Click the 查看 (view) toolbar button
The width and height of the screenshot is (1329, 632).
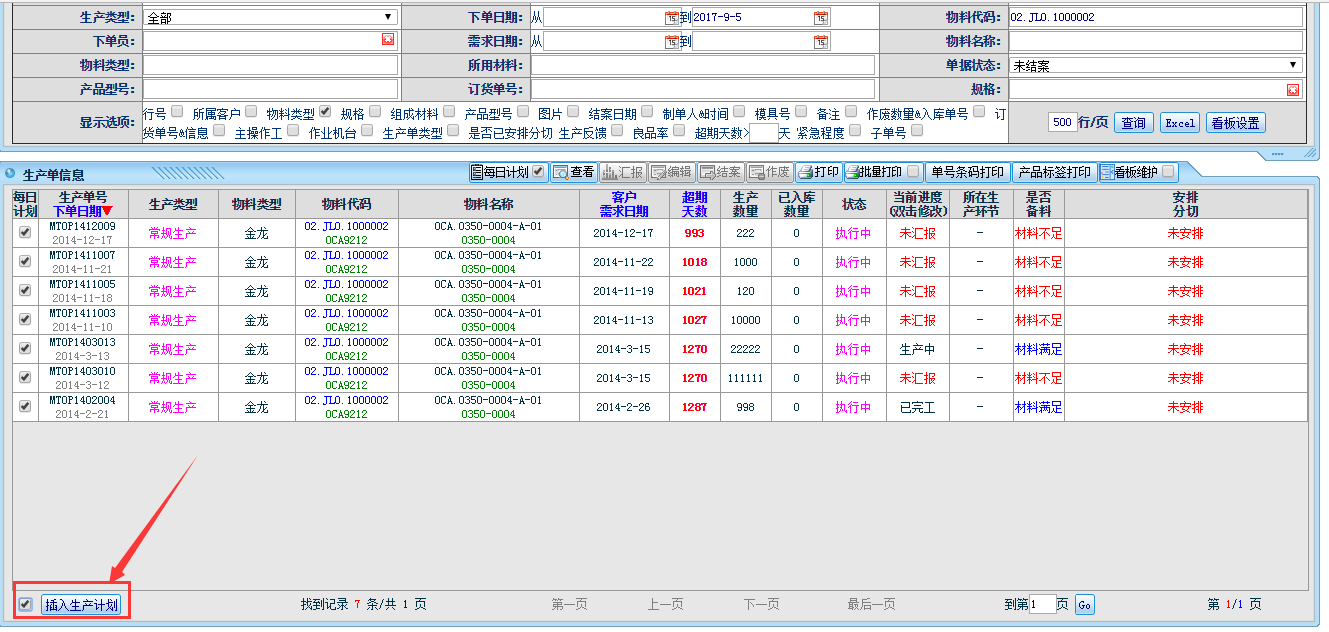click(573, 172)
